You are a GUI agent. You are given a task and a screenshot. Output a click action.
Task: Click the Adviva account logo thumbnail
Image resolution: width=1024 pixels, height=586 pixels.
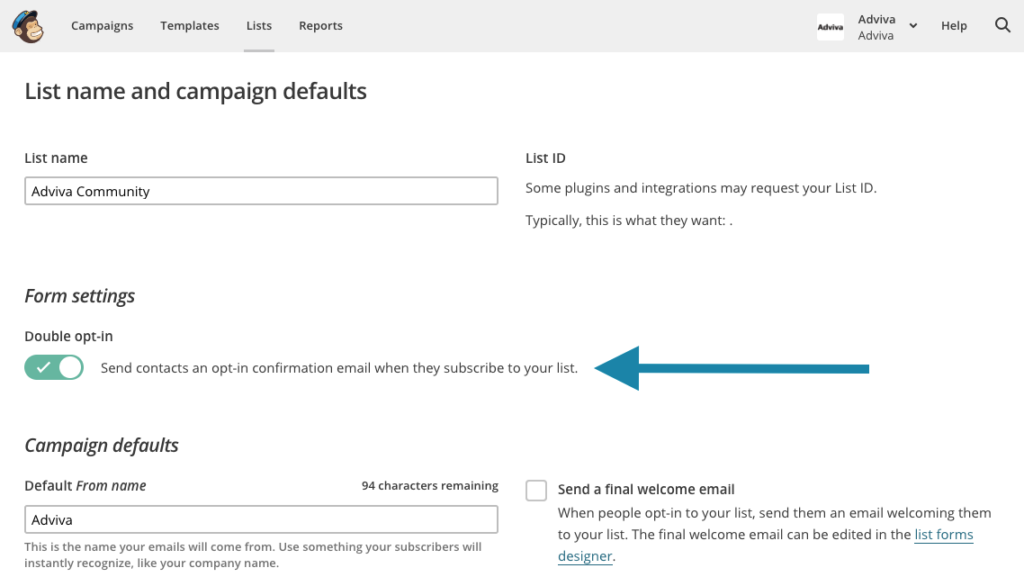tap(830, 27)
